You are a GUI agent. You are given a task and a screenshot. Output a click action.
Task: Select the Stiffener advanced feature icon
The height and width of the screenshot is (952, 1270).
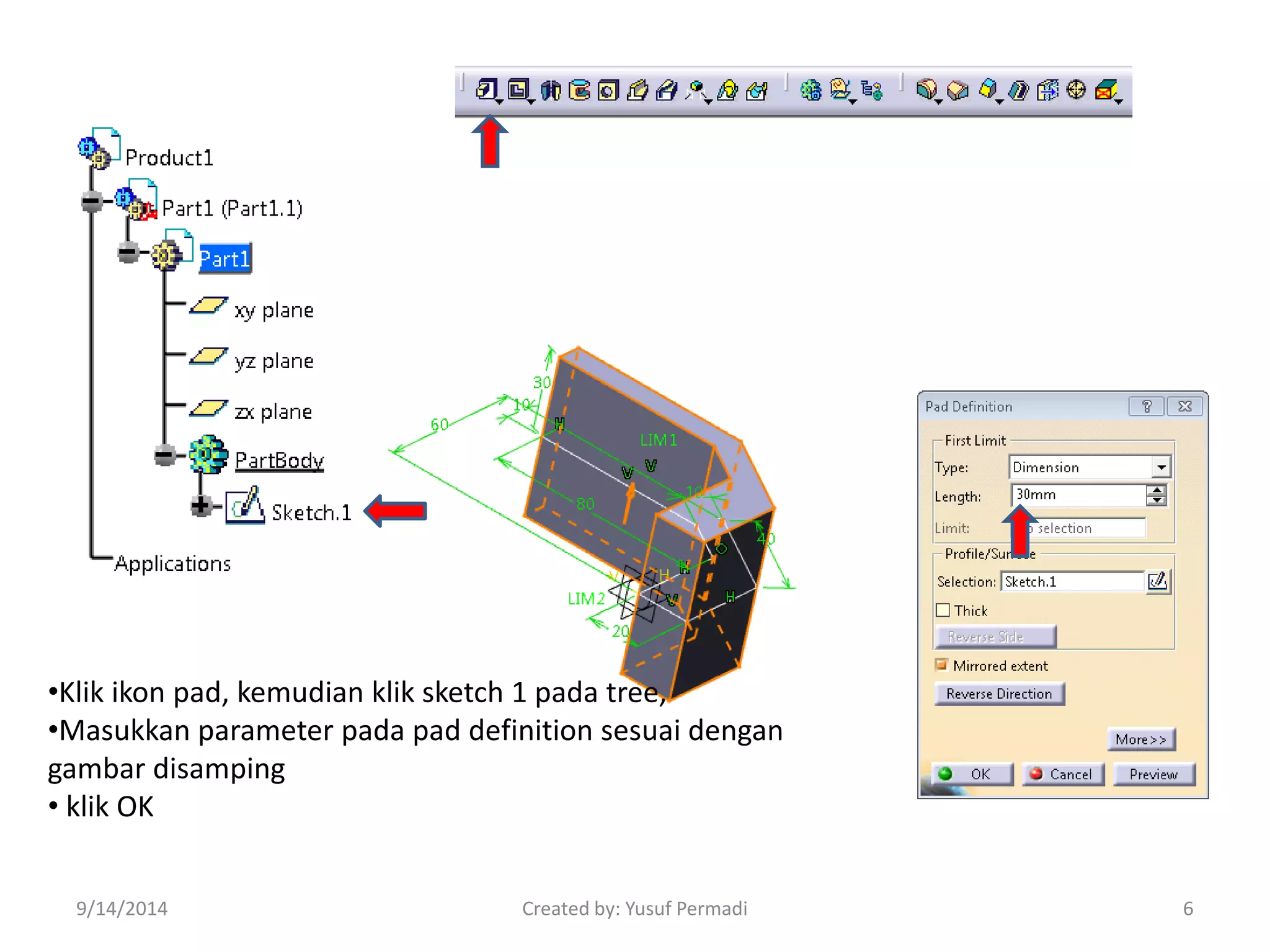(x=696, y=90)
